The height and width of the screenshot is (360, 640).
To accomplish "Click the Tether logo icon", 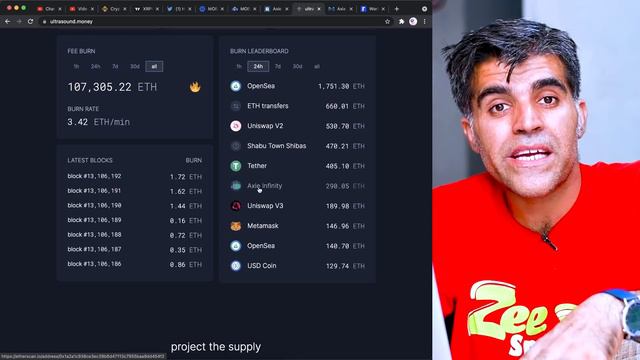I will click(x=236, y=166).
